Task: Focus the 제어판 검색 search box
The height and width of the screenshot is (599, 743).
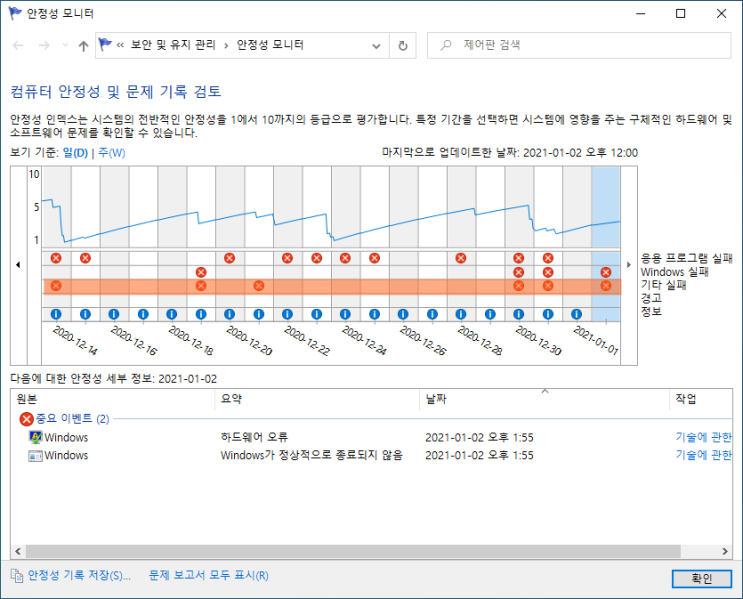Action: (x=579, y=45)
